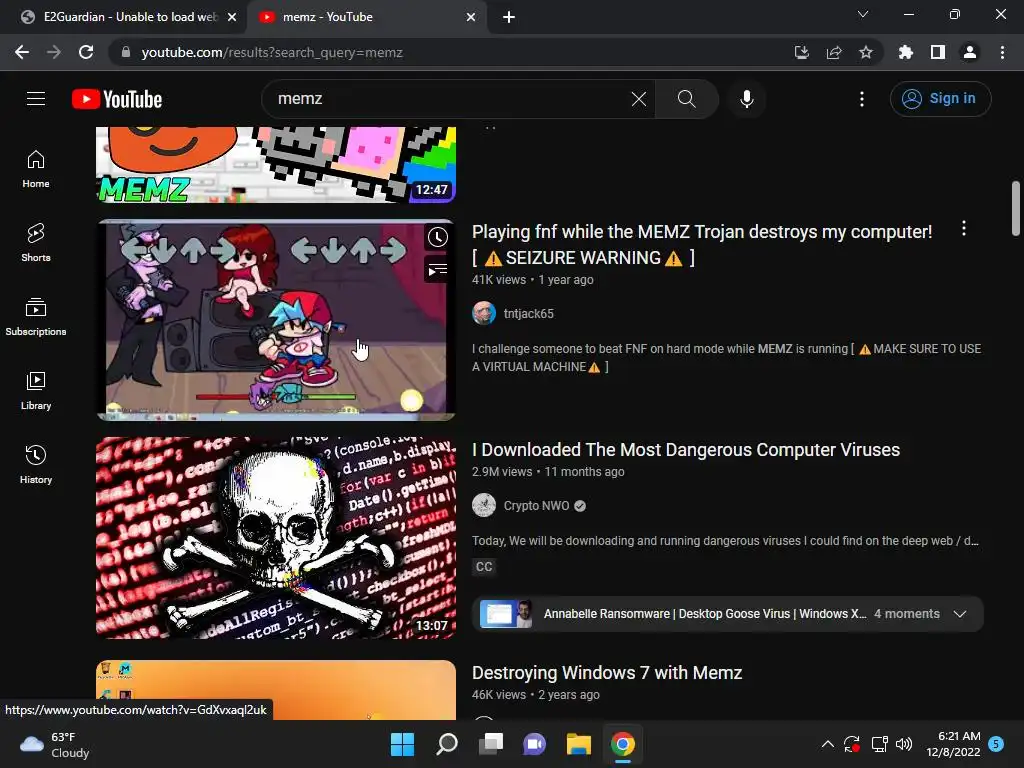This screenshot has height=768, width=1024.
Task: Visit the Crypto NWO channel name
Action: tap(536, 505)
